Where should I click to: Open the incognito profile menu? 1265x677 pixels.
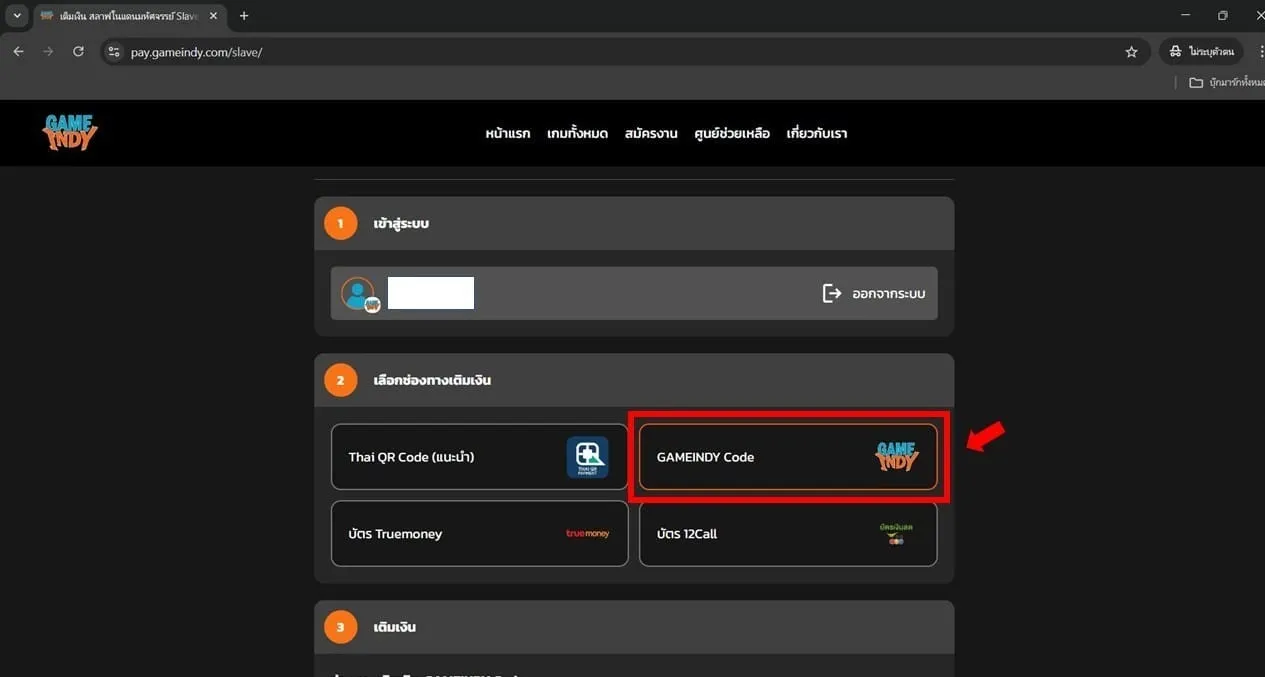[x=1201, y=52]
